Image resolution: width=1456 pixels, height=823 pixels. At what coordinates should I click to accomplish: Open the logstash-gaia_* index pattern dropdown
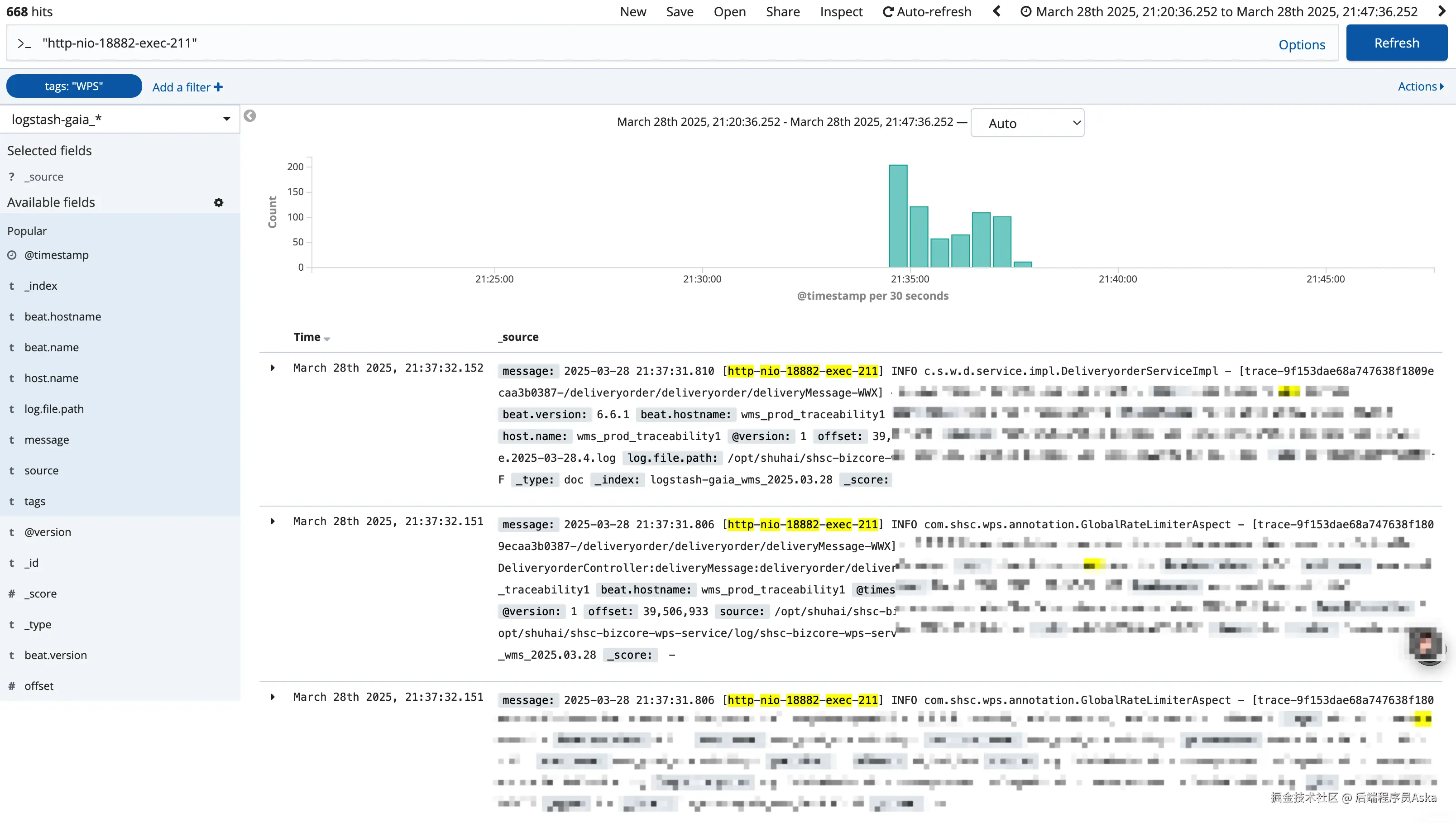coord(120,119)
